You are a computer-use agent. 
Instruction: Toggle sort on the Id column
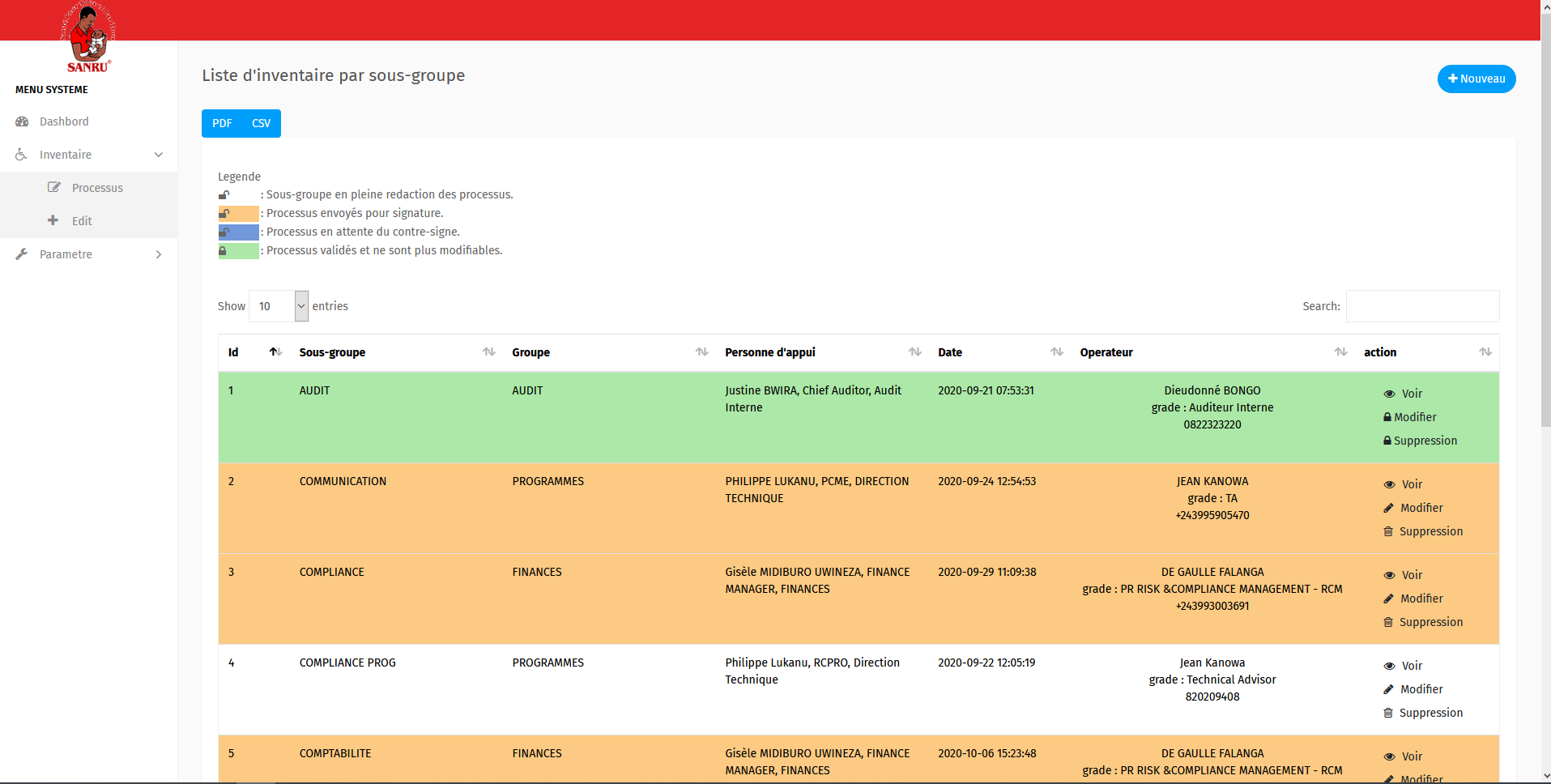(275, 352)
